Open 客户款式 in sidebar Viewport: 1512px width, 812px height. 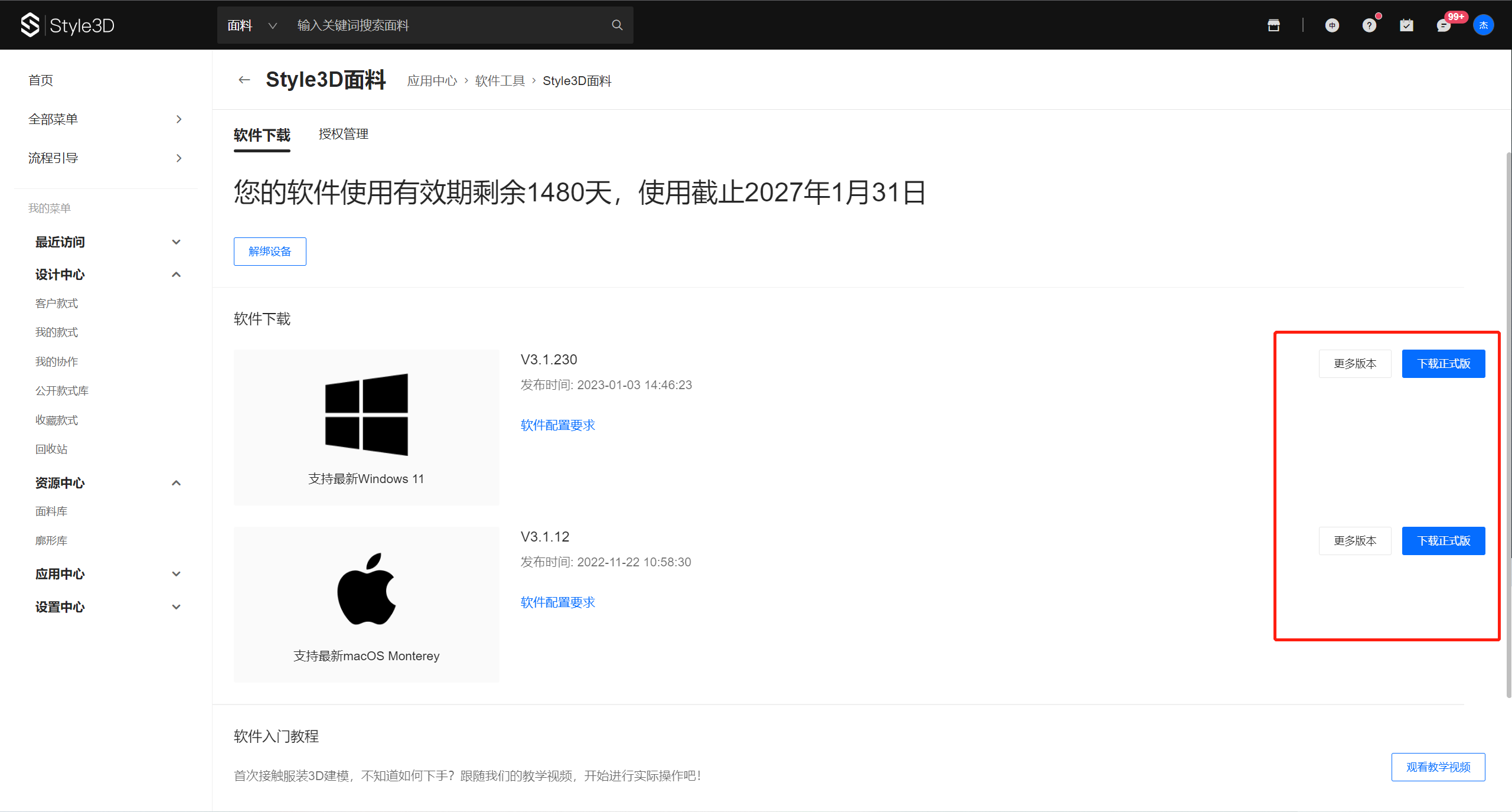[x=57, y=304]
